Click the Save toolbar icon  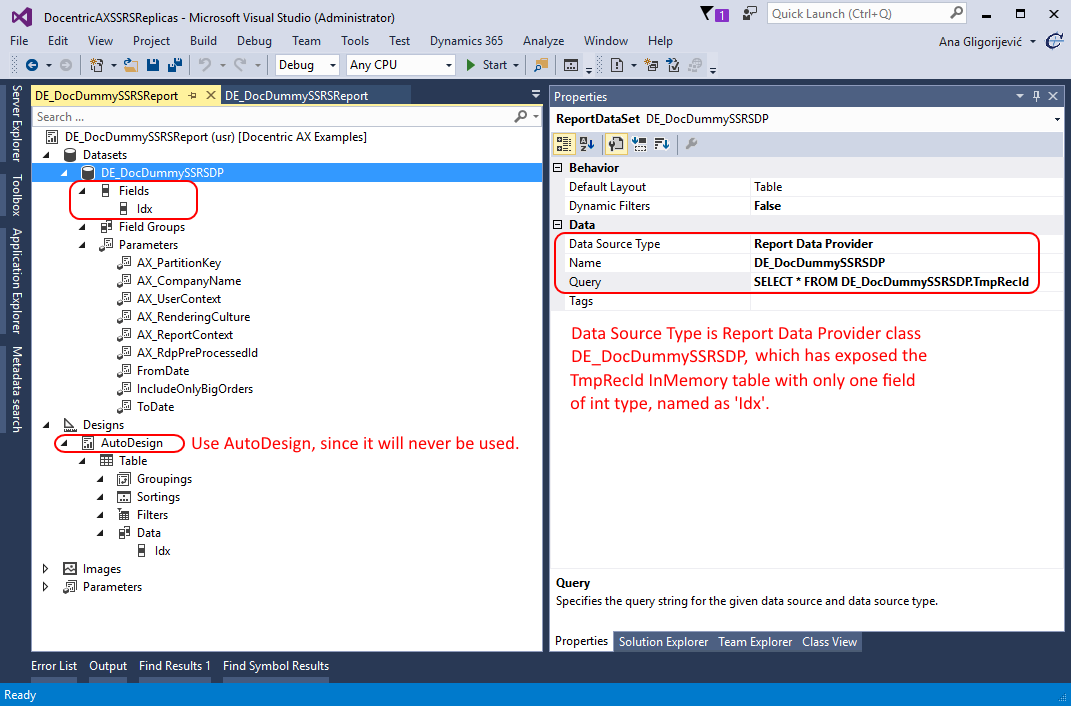pos(153,65)
